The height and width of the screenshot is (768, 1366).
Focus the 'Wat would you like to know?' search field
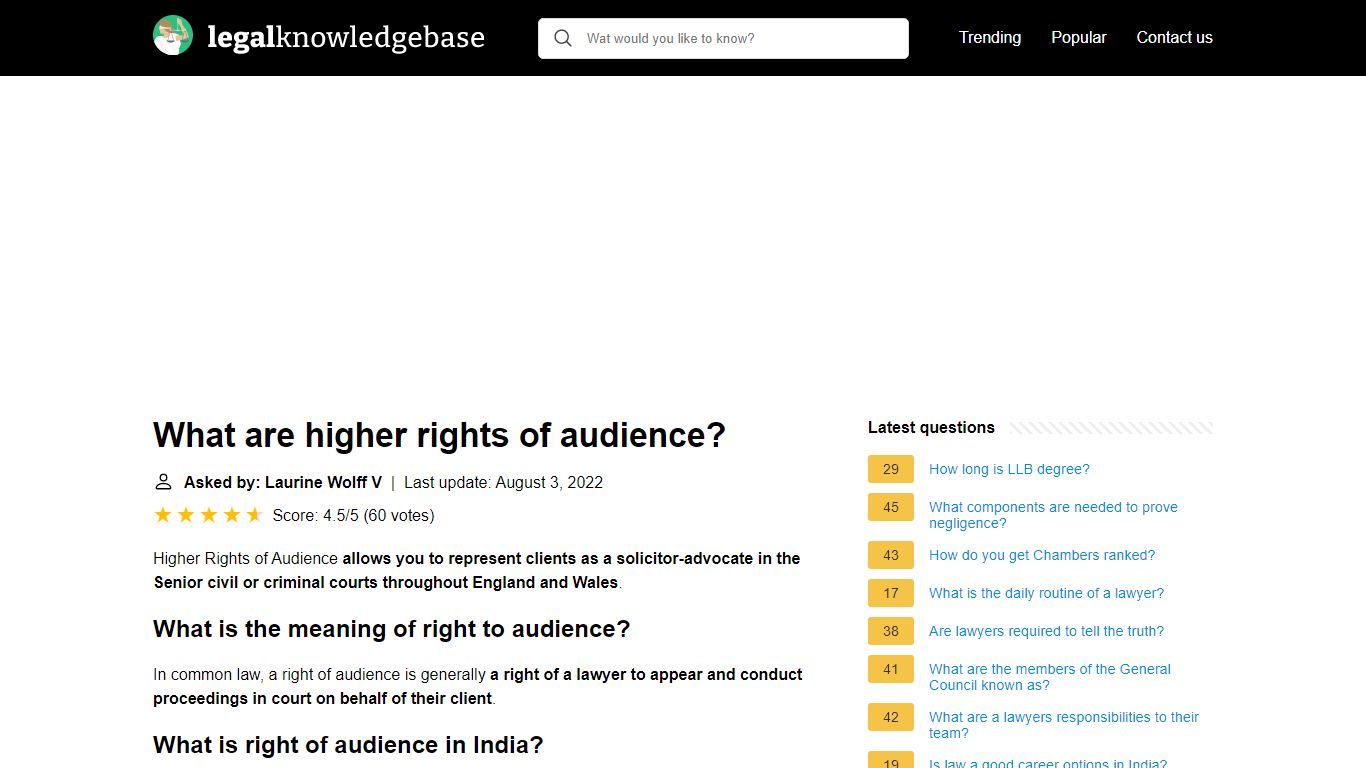[723, 38]
